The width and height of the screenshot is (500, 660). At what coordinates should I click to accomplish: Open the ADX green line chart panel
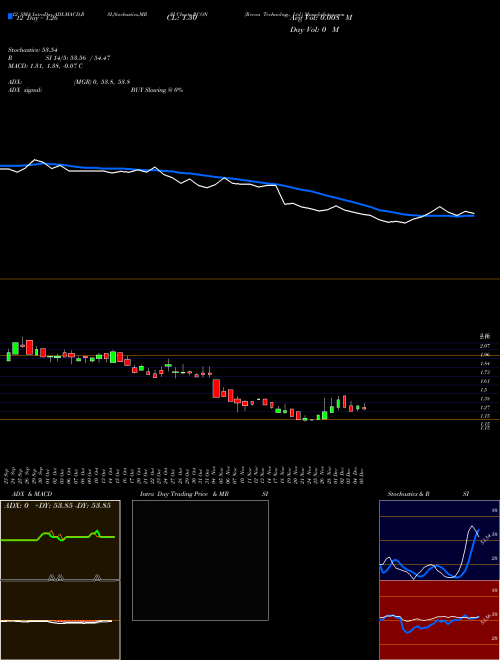pyautogui.click(x=60, y=540)
